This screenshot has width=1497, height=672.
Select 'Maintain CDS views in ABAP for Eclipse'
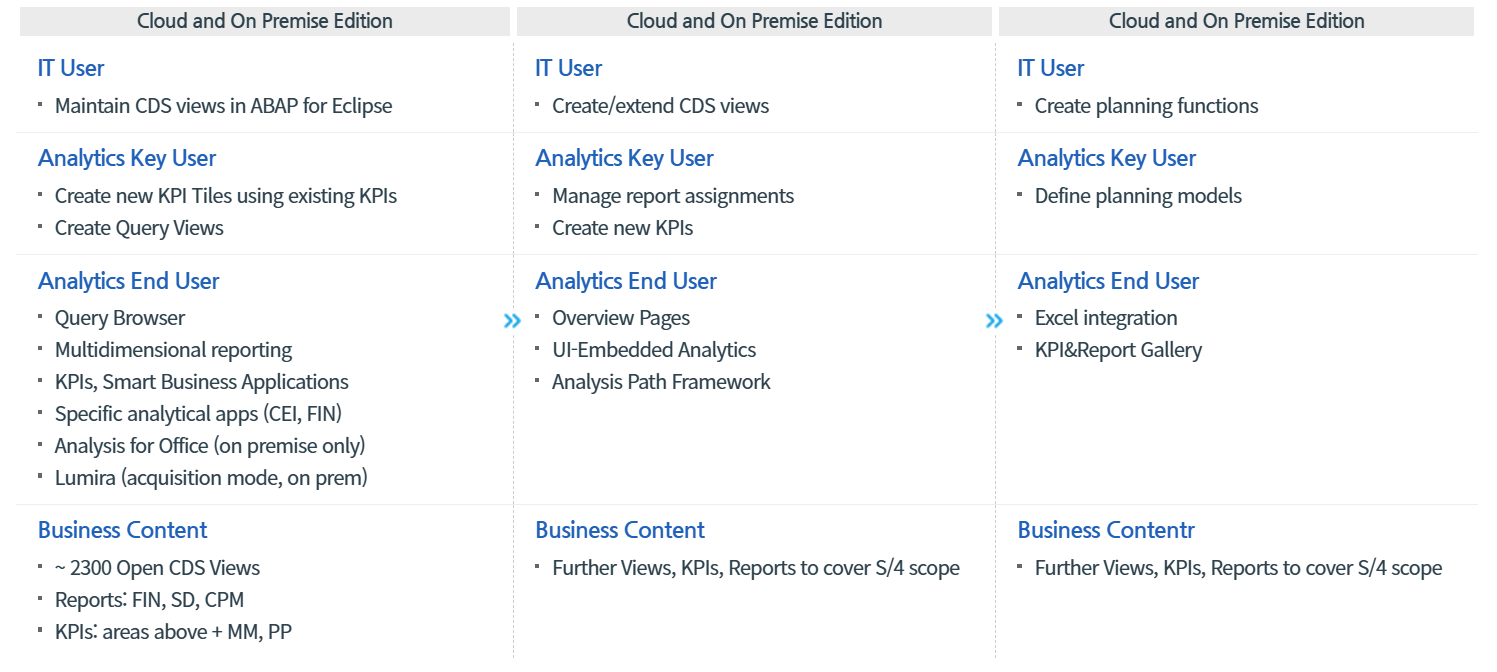[223, 106]
